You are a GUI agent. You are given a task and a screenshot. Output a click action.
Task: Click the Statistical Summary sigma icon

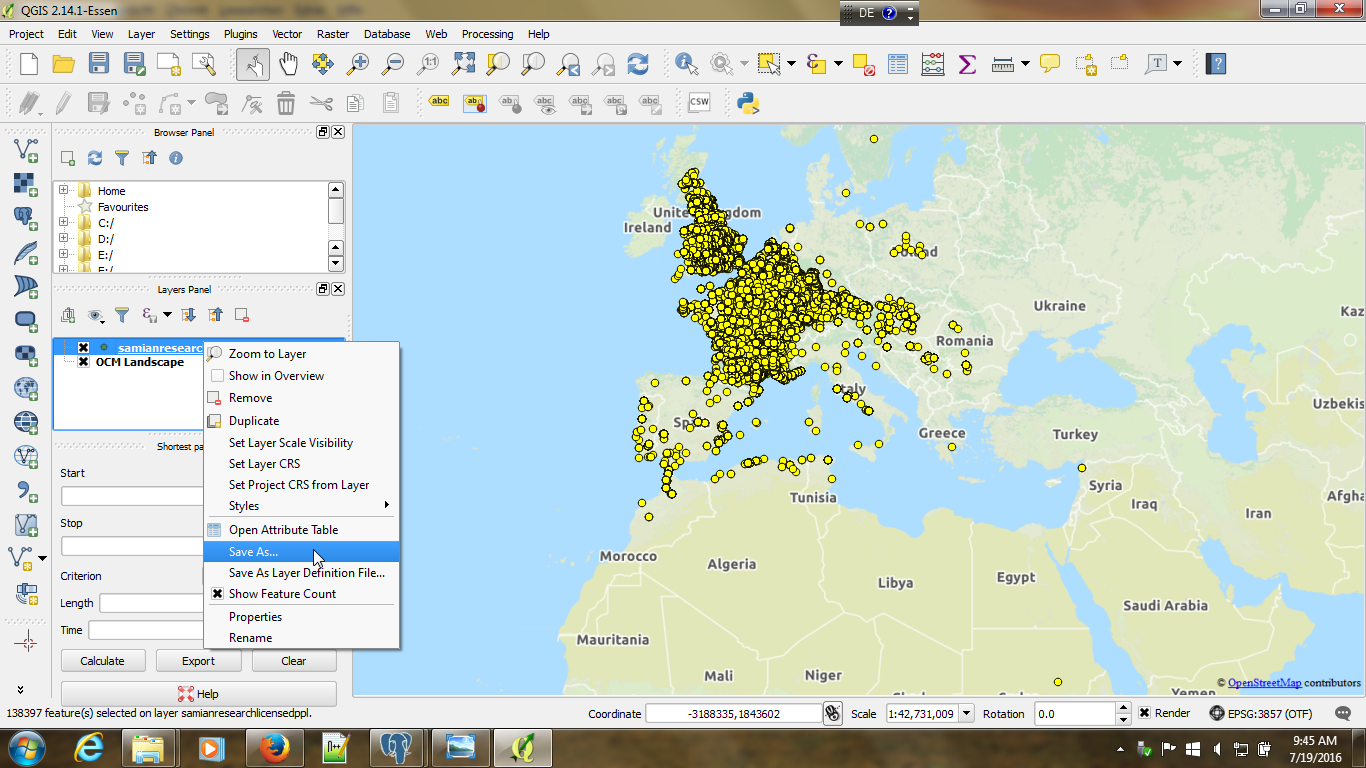coord(967,64)
